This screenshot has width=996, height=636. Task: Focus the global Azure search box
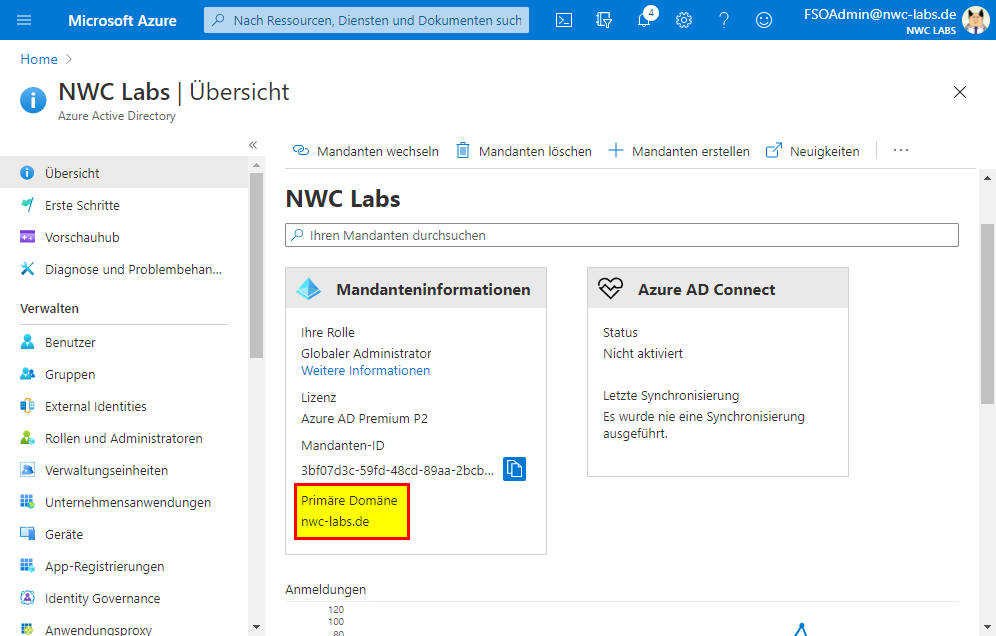366,20
